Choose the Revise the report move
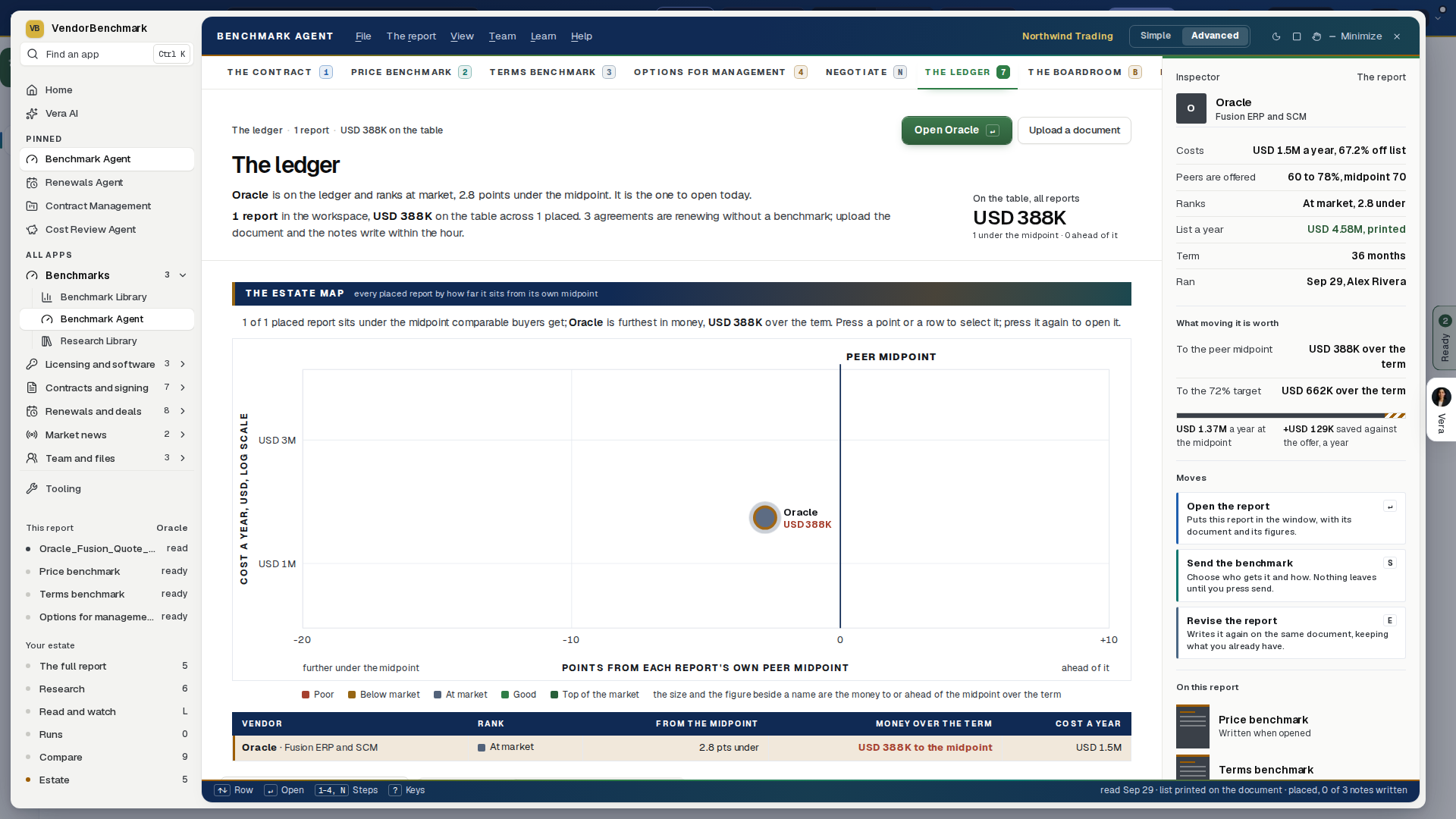Viewport: 1456px width, 819px height. [1291, 633]
